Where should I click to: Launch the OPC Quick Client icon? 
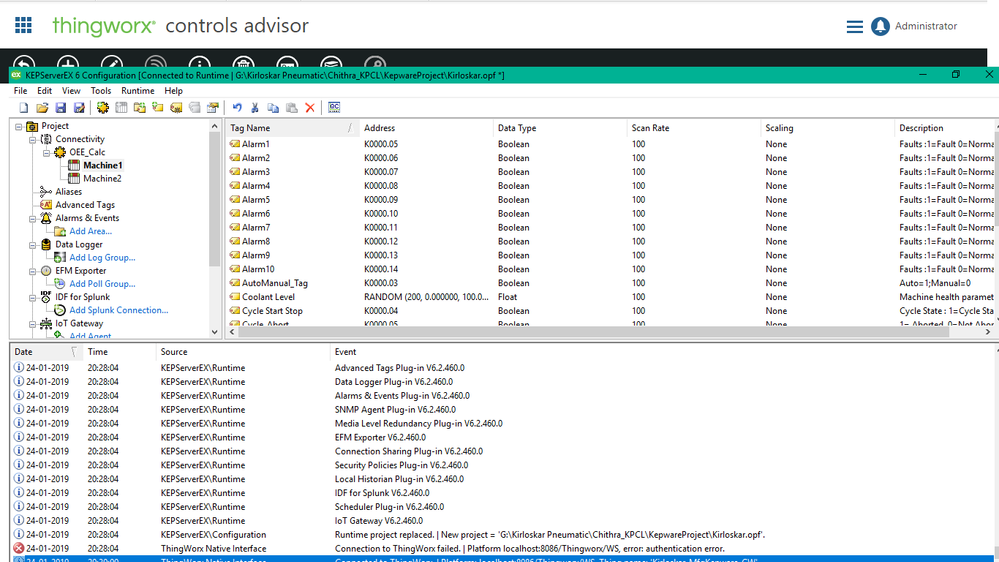(x=334, y=108)
